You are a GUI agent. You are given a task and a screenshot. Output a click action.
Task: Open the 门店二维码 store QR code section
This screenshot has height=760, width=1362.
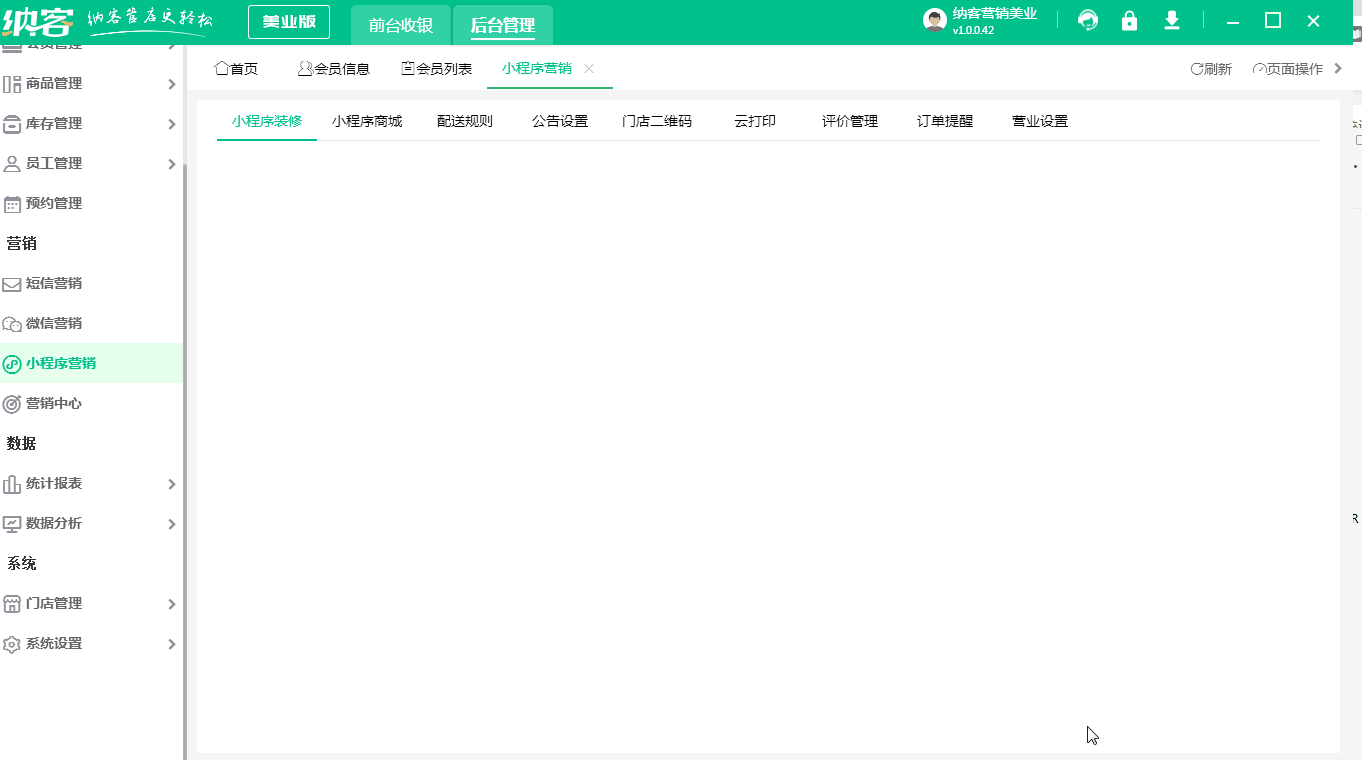tap(657, 120)
